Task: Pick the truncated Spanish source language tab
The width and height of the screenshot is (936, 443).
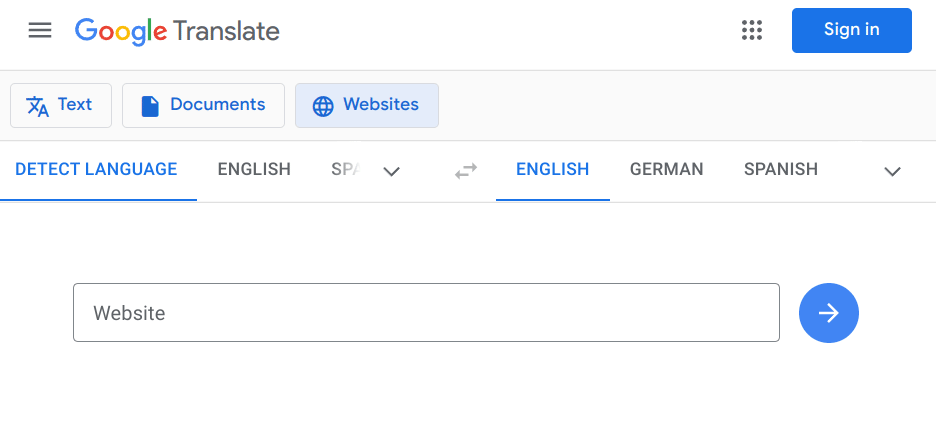Action: [x=345, y=169]
